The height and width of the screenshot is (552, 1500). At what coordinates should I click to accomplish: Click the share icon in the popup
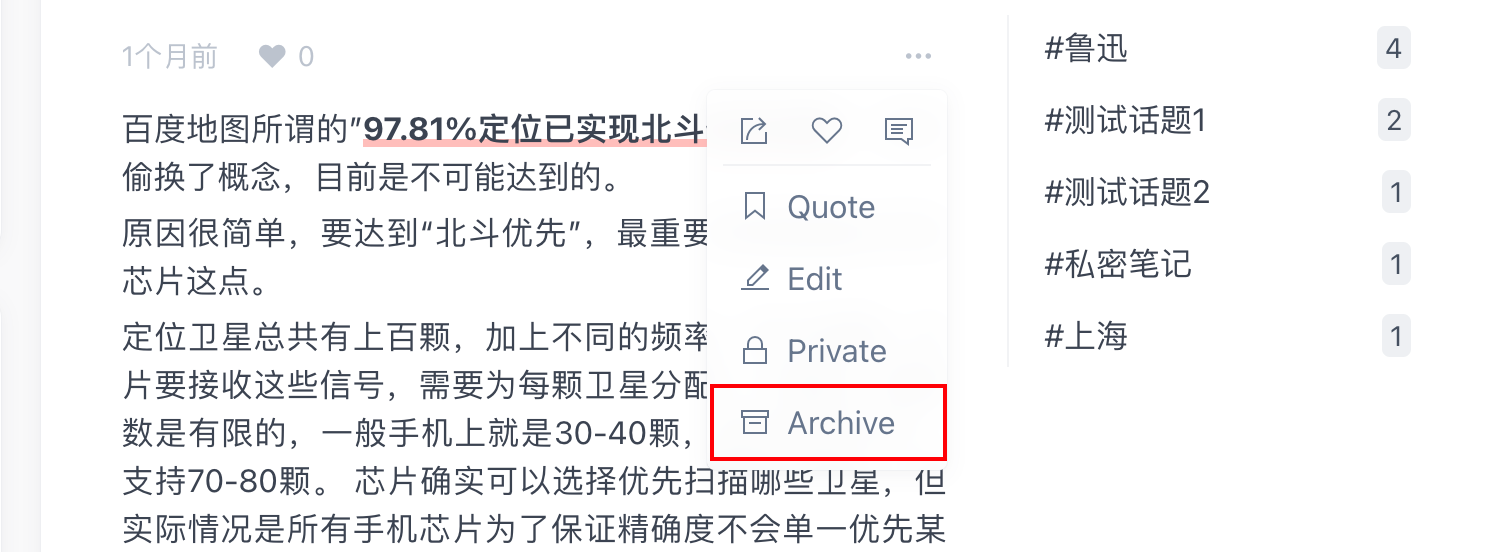coord(753,130)
